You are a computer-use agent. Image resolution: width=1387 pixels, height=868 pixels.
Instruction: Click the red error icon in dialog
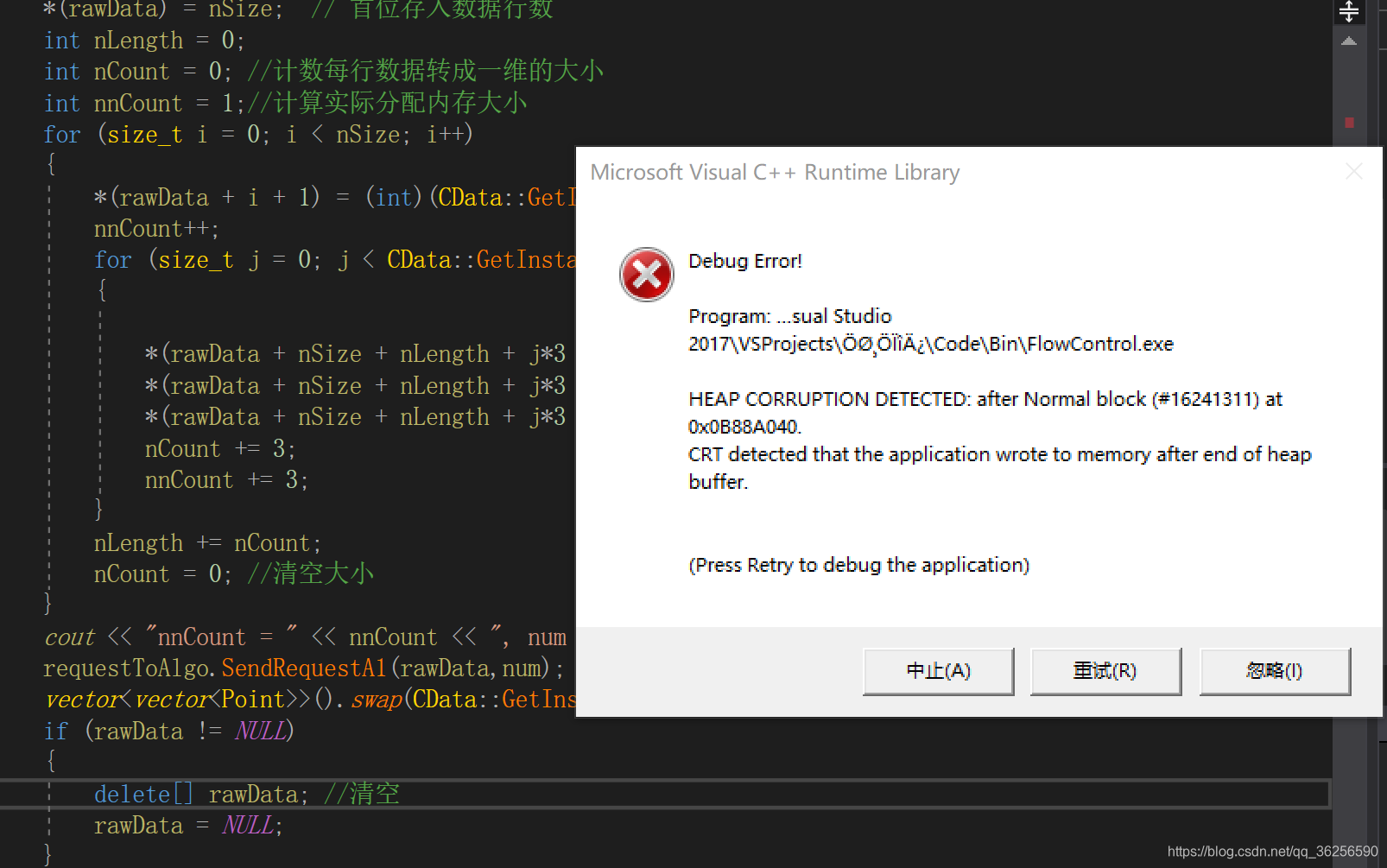click(x=646, y=275)
